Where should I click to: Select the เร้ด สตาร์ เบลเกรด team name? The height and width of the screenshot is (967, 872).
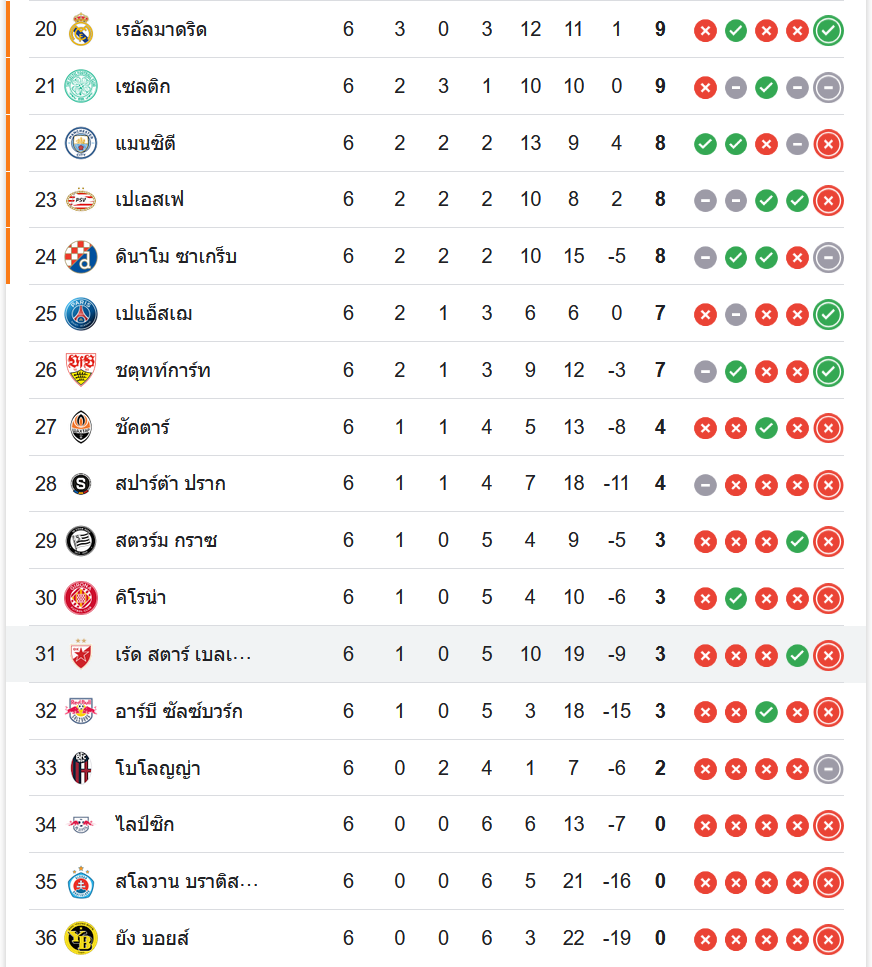coord(183,655)
